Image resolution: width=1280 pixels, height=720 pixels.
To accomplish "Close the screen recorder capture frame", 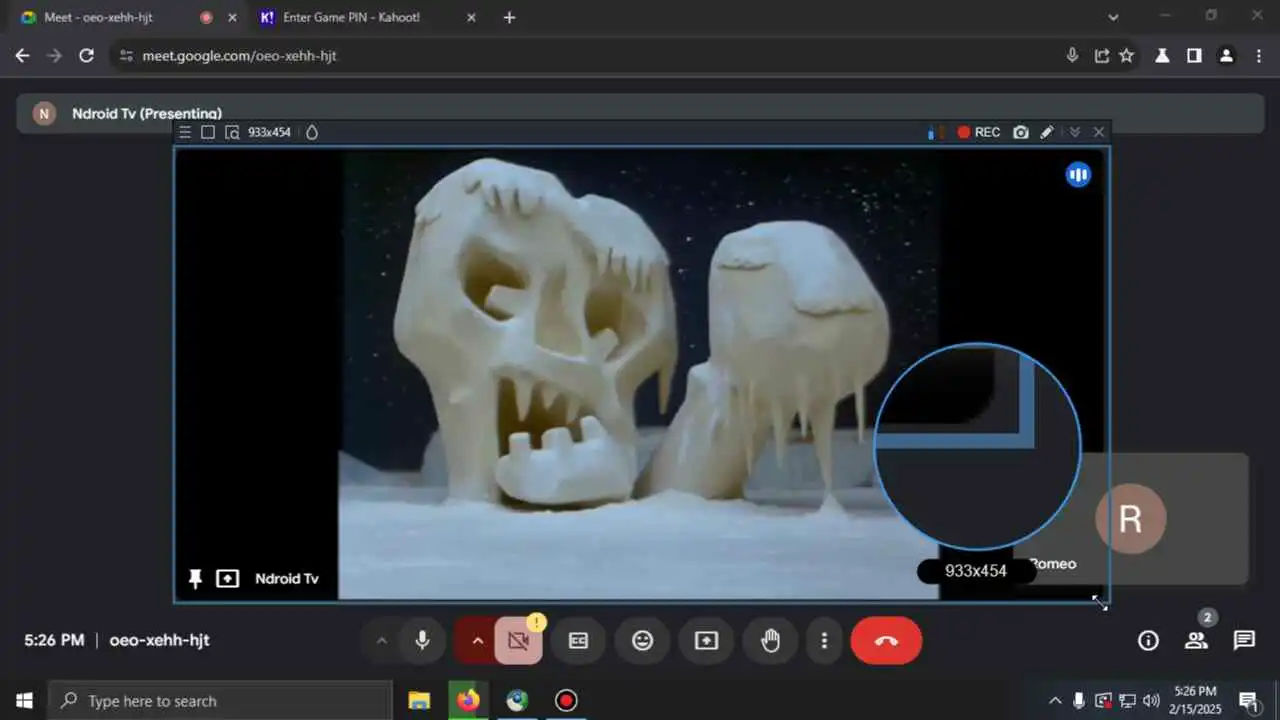I will coord(1099,132).
